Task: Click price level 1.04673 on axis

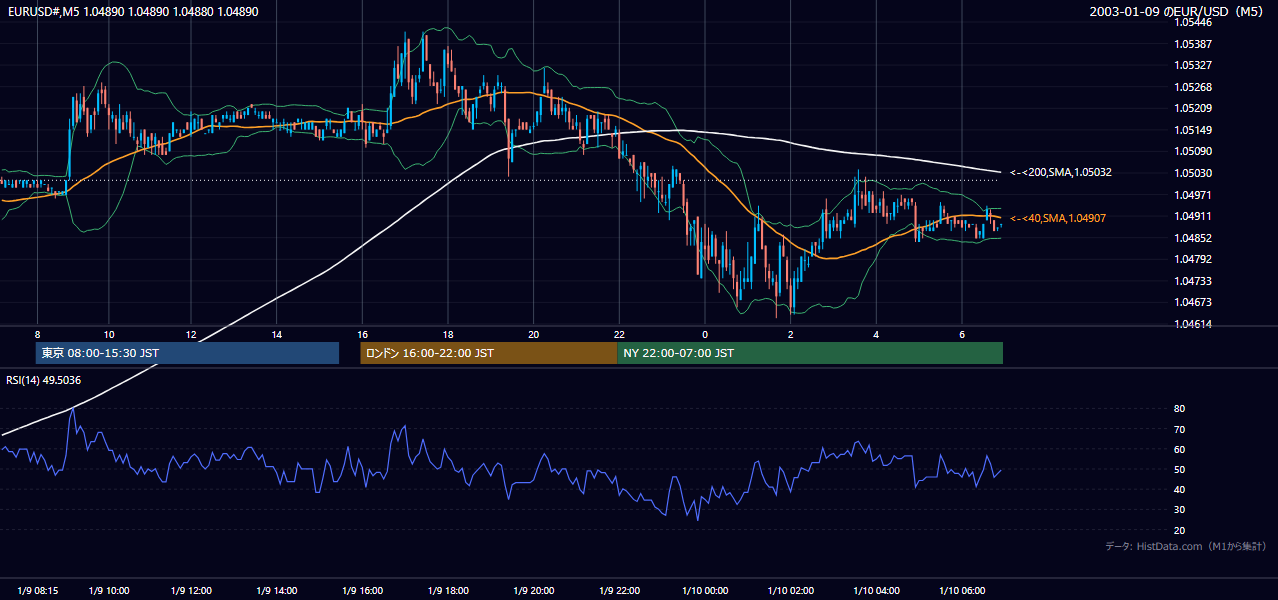Action: [1192, 302]
